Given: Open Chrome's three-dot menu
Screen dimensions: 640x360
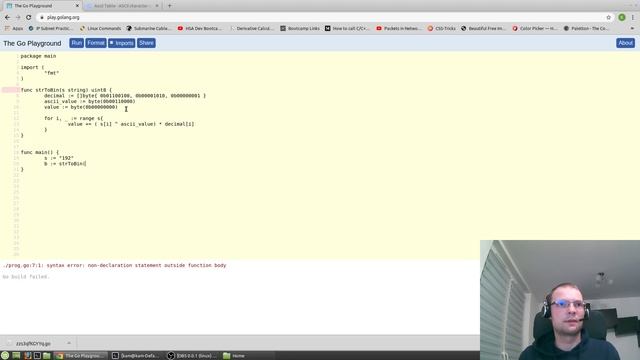Looking at the screenshot, I should pos(633,18).
